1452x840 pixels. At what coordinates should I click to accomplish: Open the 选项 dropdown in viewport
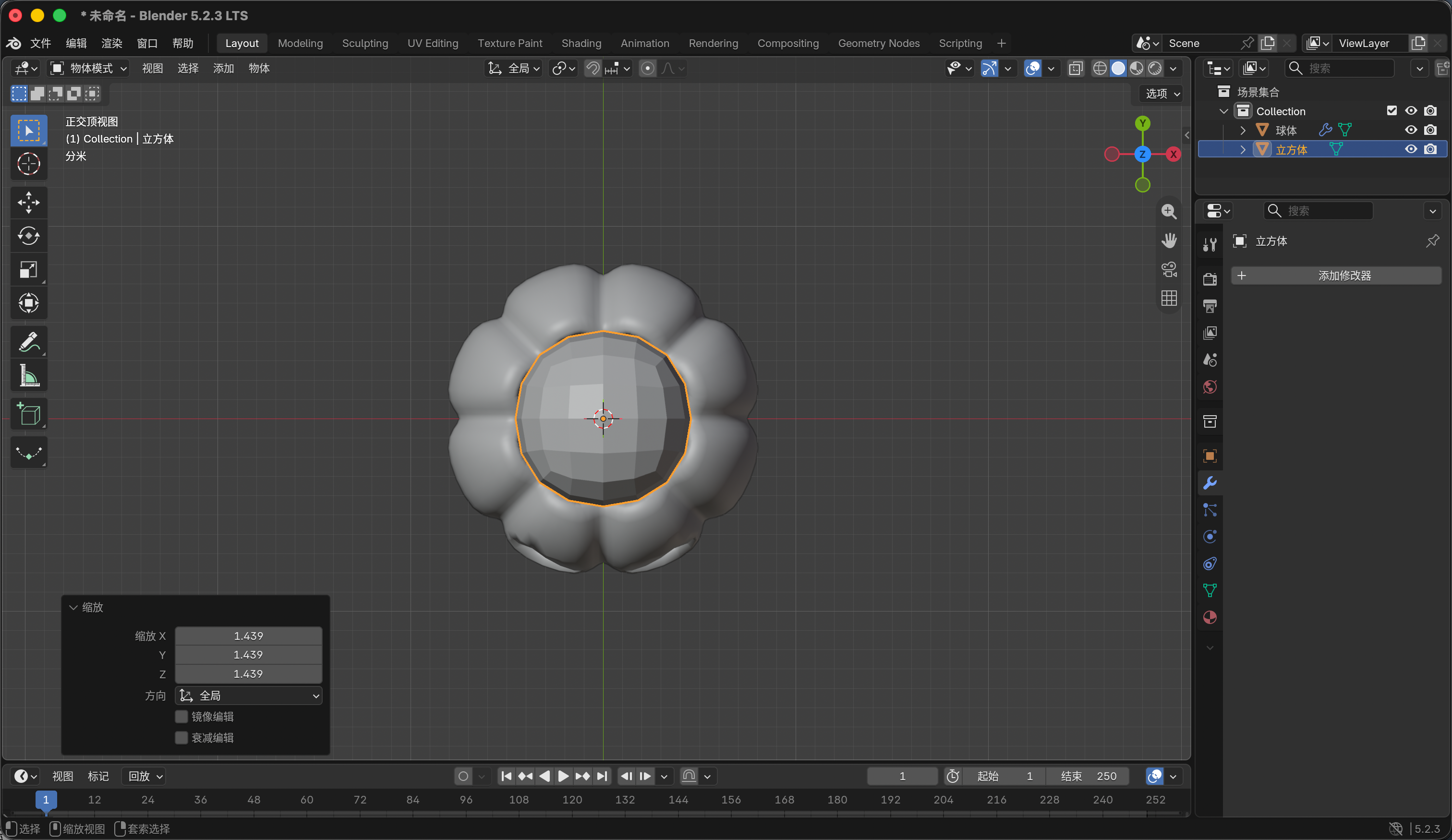pyautogui.click(x=1162, y=93)
